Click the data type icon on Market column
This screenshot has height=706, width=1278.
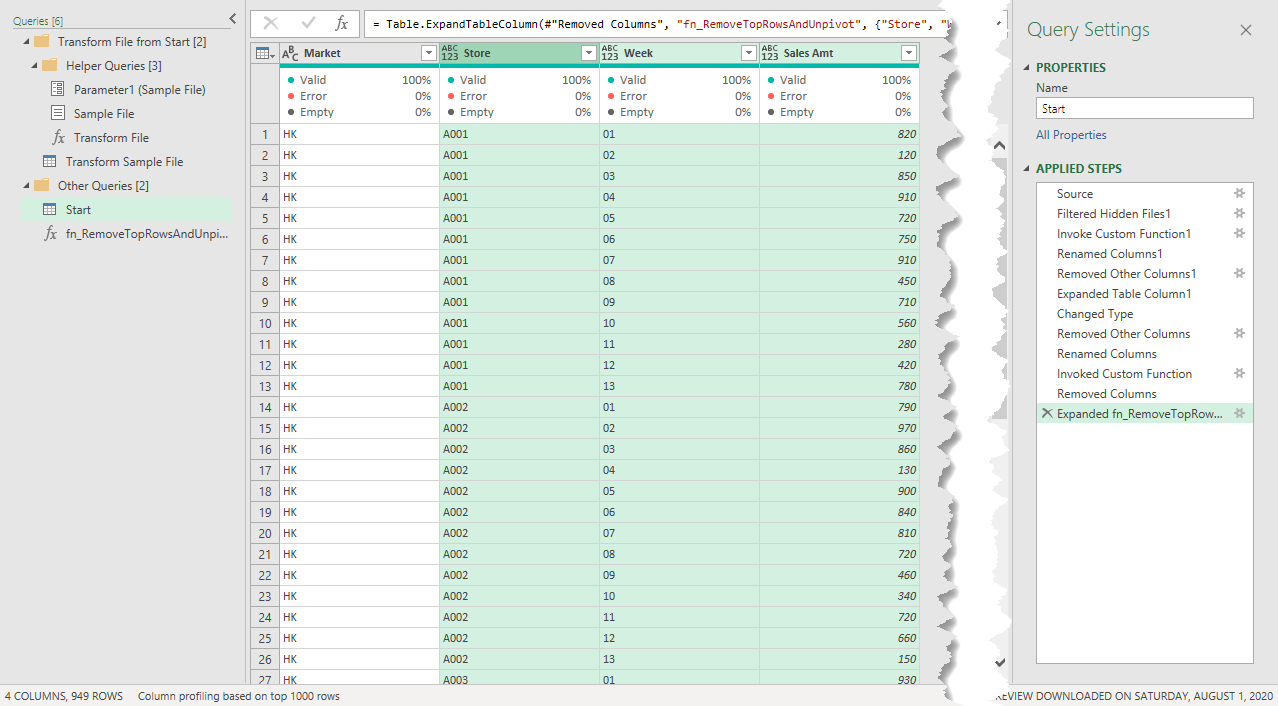click(290, 54)
